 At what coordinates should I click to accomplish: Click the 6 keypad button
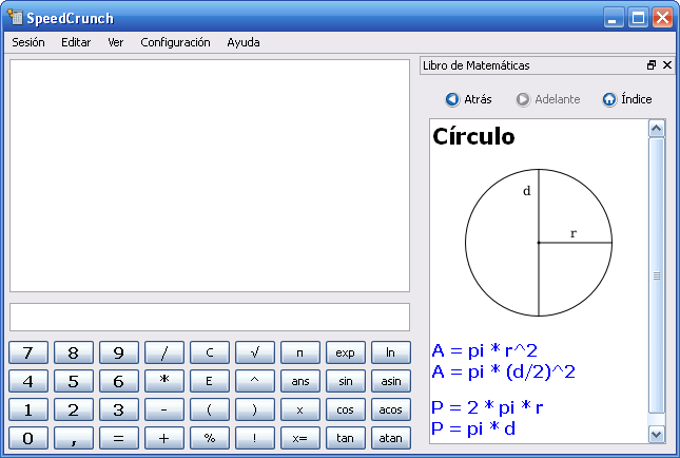[x=119, y=381]
